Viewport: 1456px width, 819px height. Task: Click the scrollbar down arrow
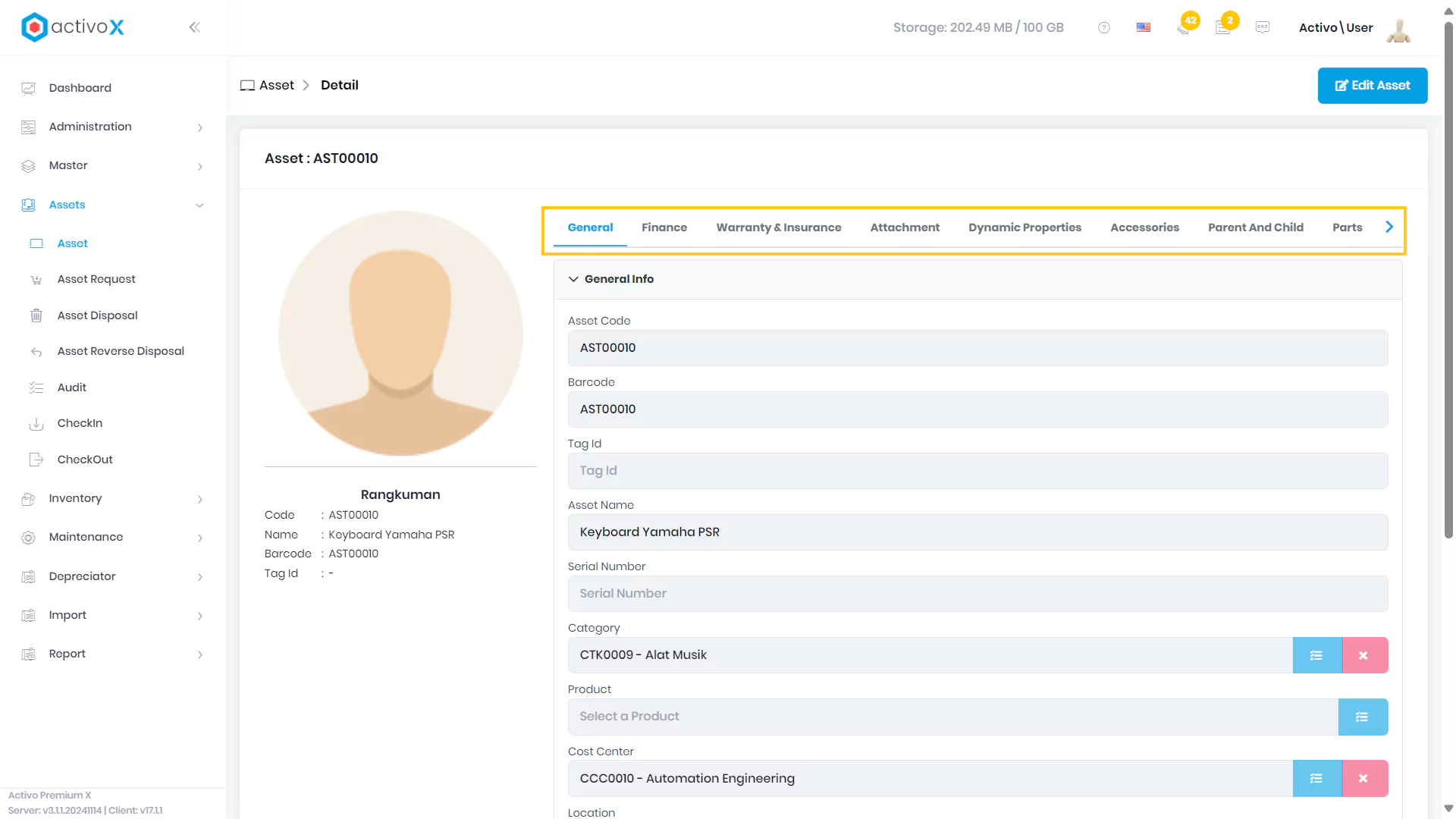[1448, 808]
